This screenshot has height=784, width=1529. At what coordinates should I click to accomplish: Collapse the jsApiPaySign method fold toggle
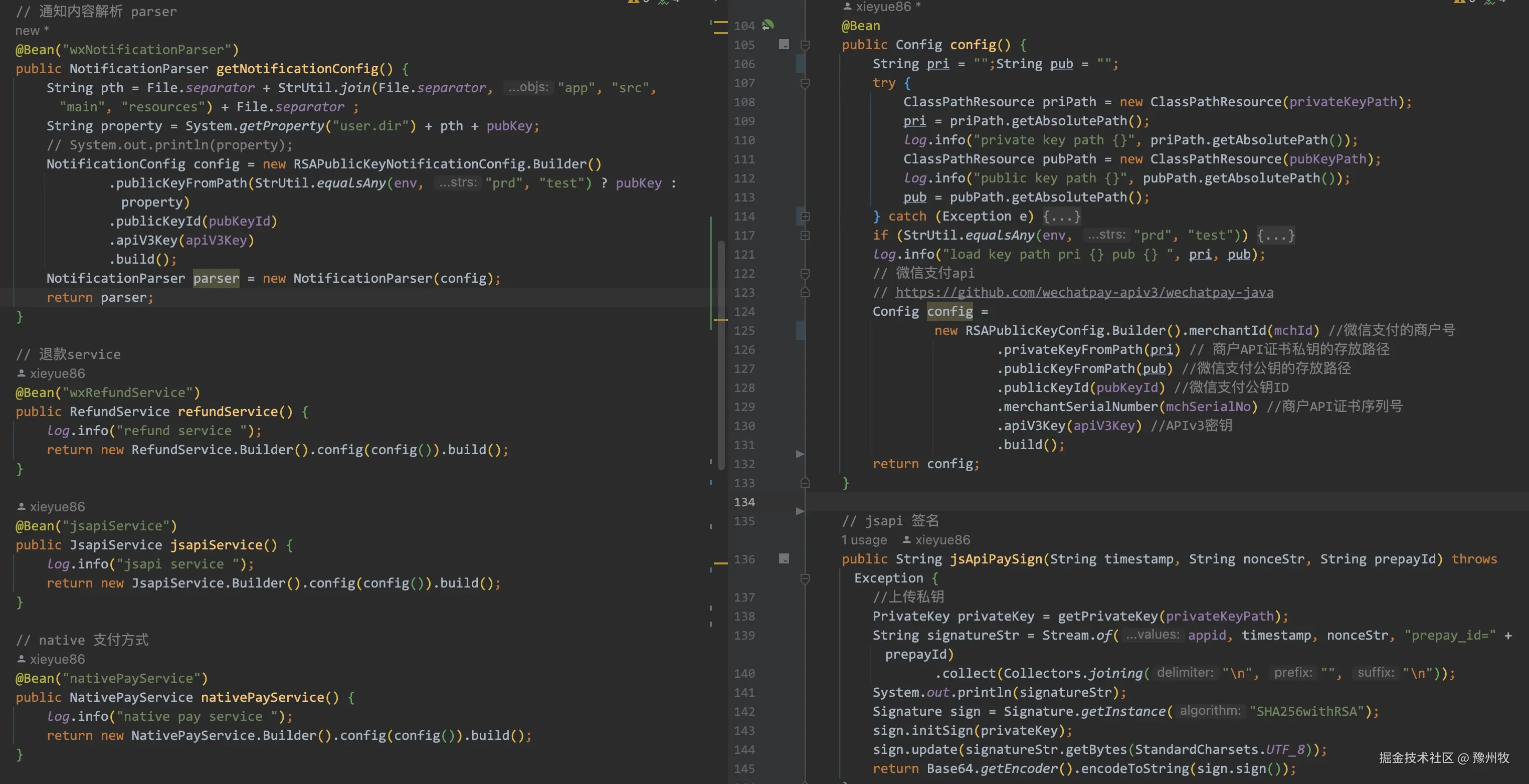pos(805,578)
